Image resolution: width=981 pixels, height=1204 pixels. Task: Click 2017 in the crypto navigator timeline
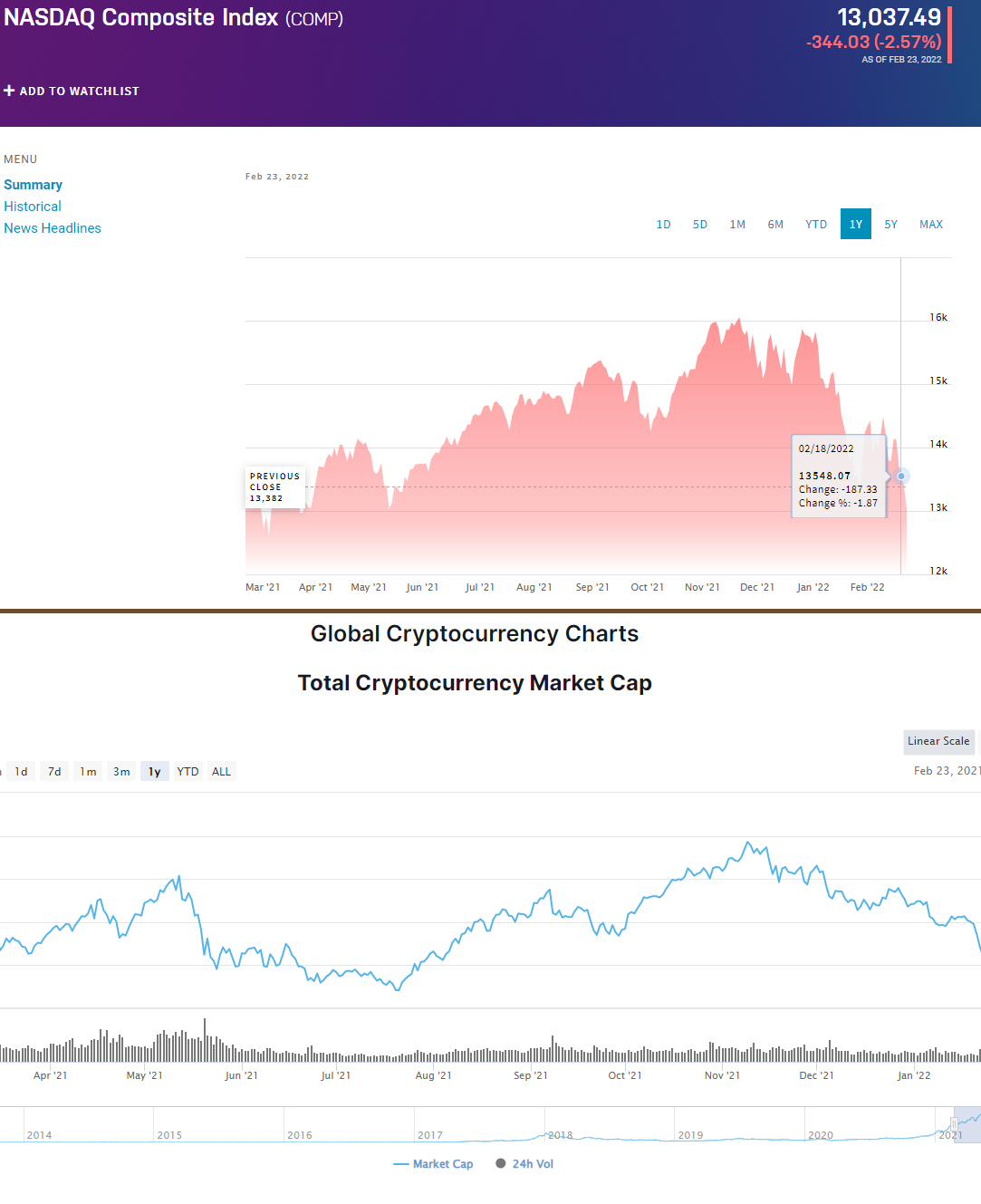430,1135
